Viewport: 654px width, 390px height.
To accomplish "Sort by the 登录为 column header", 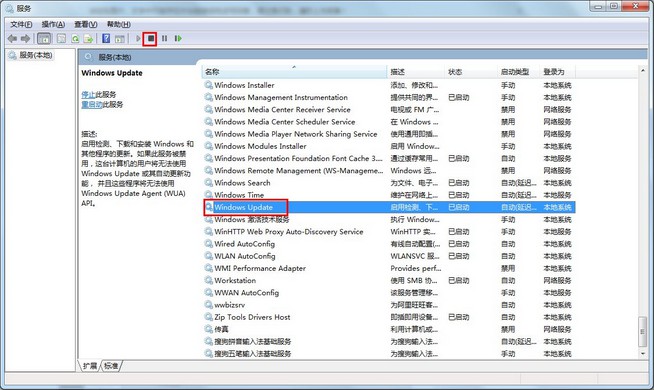I will 558,72.
